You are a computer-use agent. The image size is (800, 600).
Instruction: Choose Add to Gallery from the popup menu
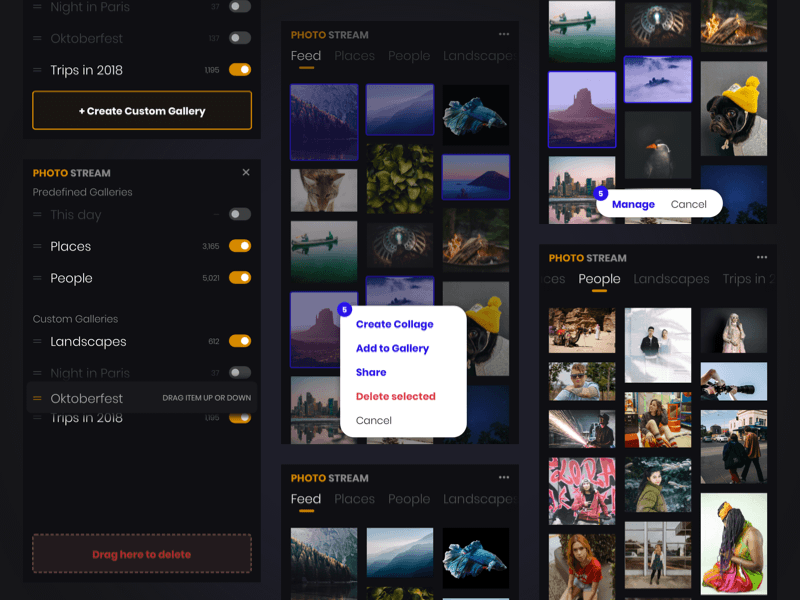point(392,348)
